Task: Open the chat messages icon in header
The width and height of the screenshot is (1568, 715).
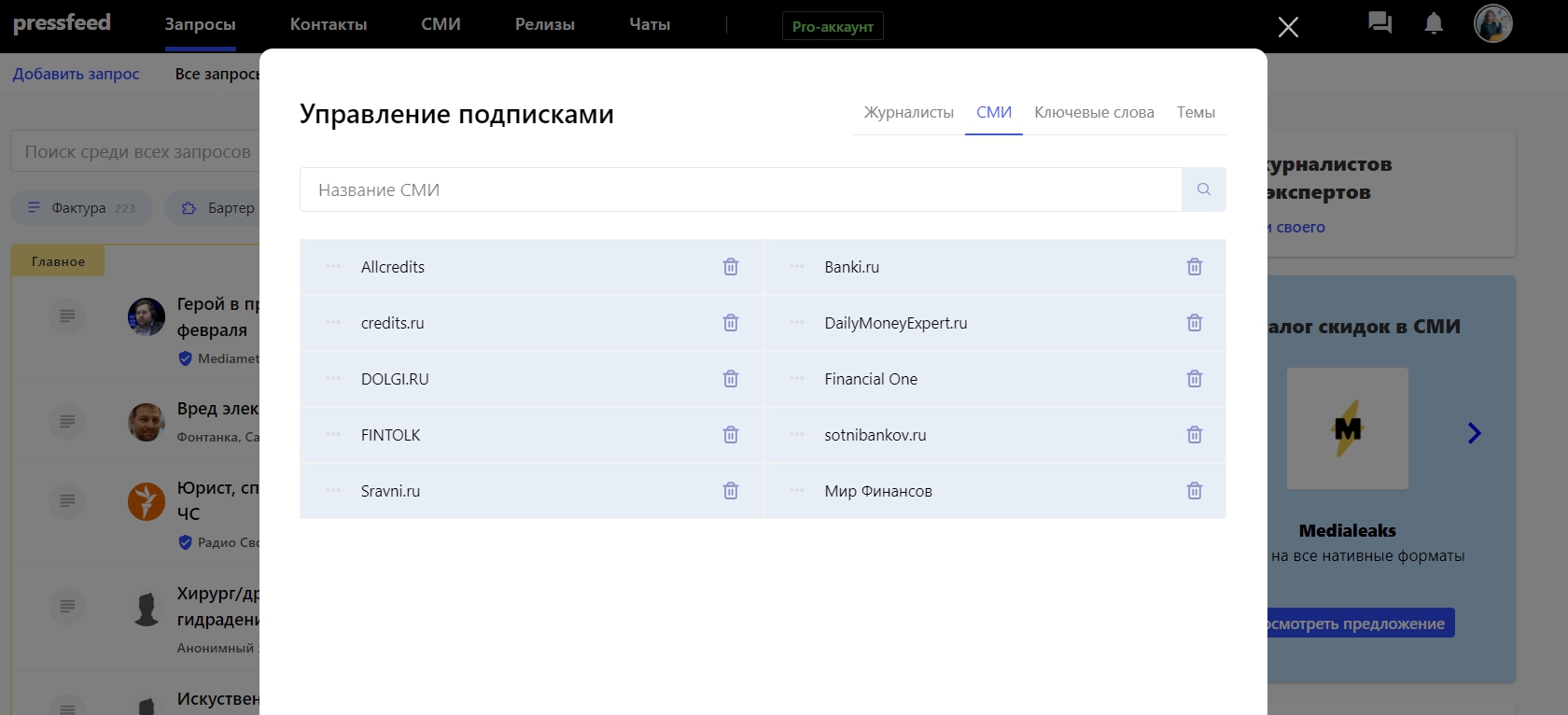Action: tap(1379, 23)
